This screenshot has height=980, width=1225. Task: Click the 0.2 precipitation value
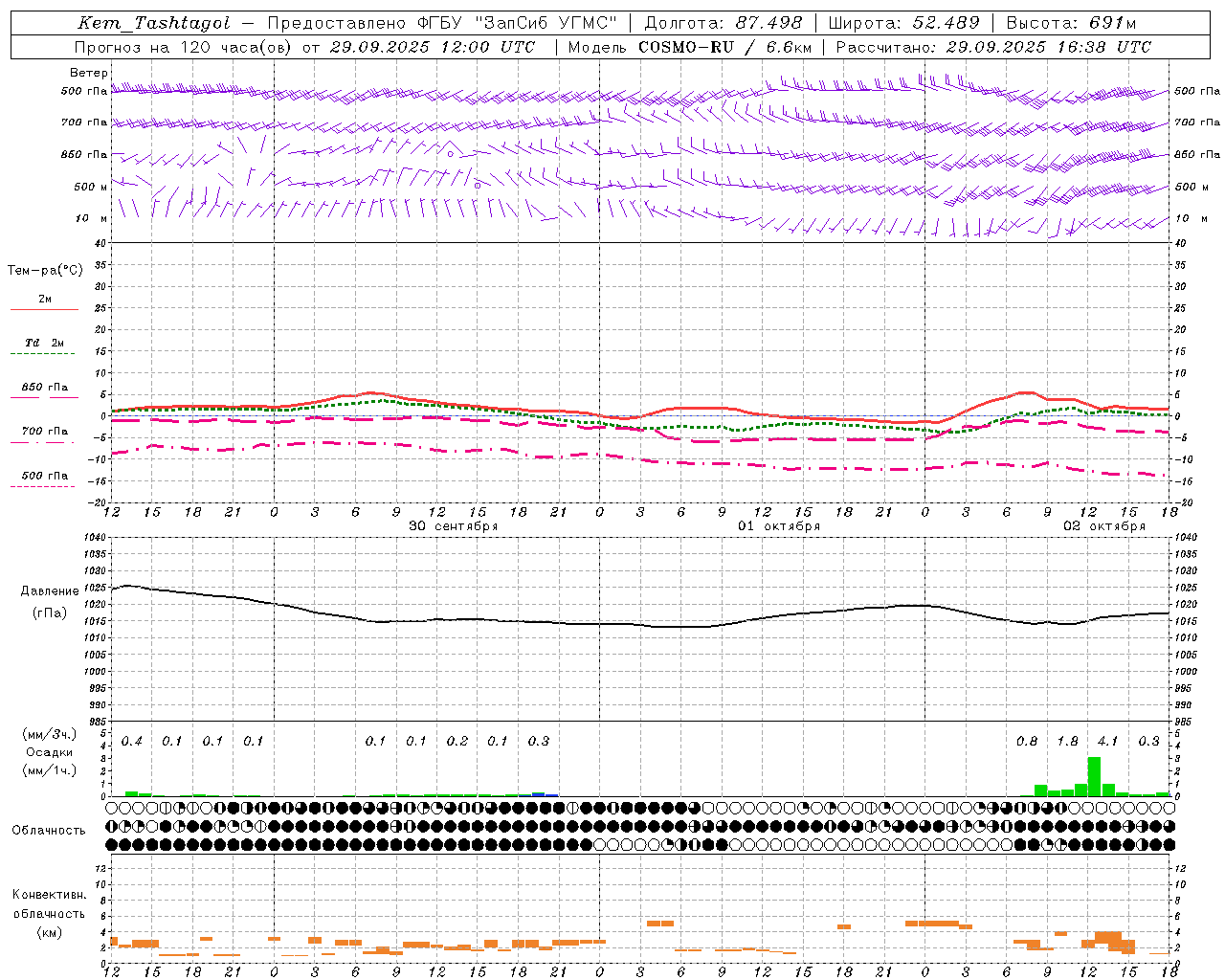coord(457,741)
